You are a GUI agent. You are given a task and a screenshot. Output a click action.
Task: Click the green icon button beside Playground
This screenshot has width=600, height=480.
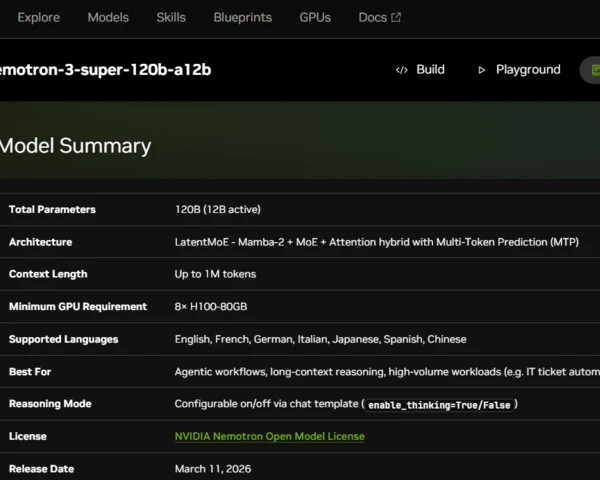click(590, 70)
